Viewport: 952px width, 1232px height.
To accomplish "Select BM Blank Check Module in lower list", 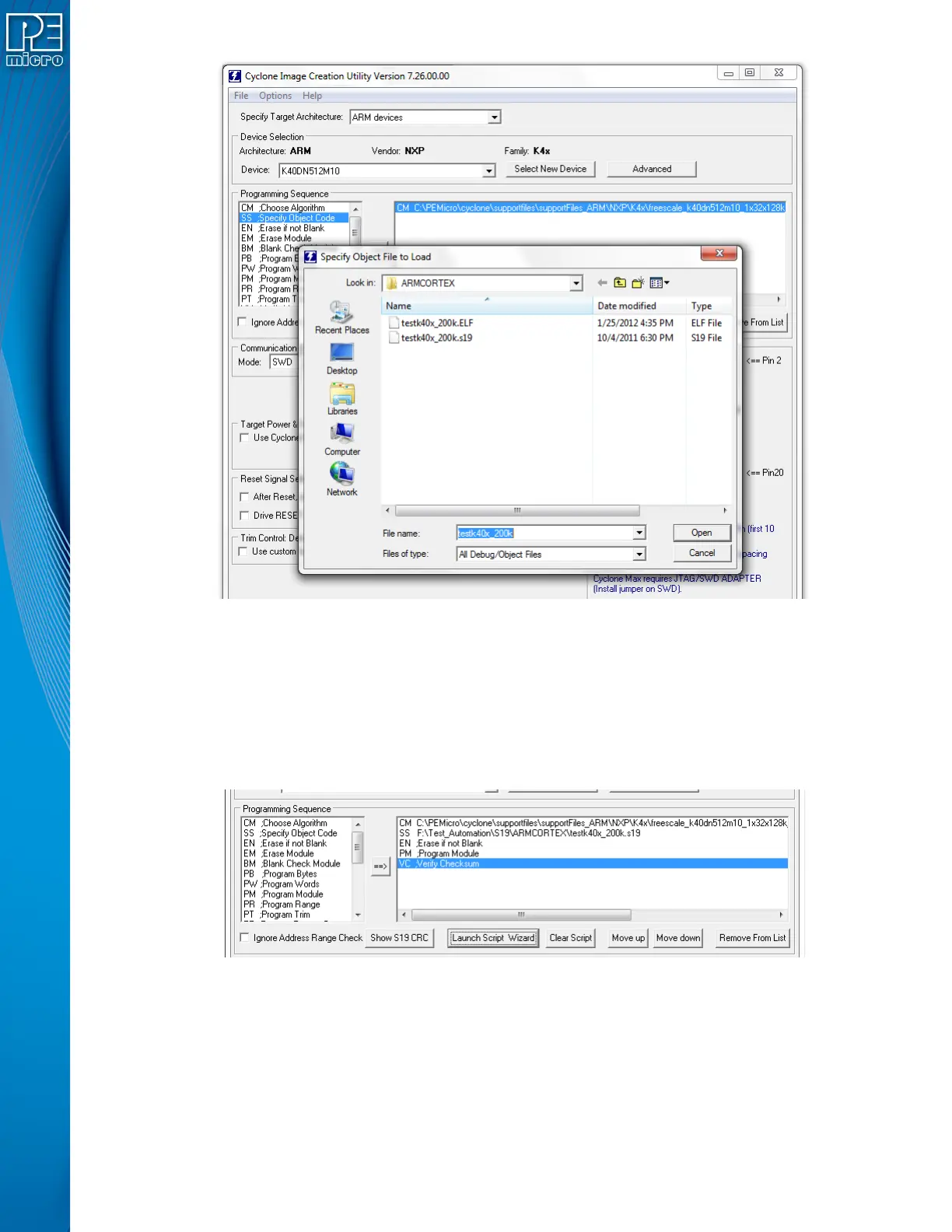I will (296, 863).
